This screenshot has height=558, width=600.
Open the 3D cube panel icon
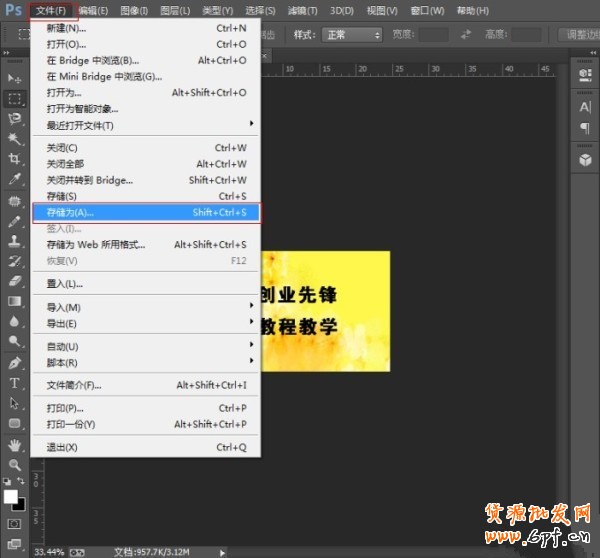pyautogui.click(x=585, y=160)
